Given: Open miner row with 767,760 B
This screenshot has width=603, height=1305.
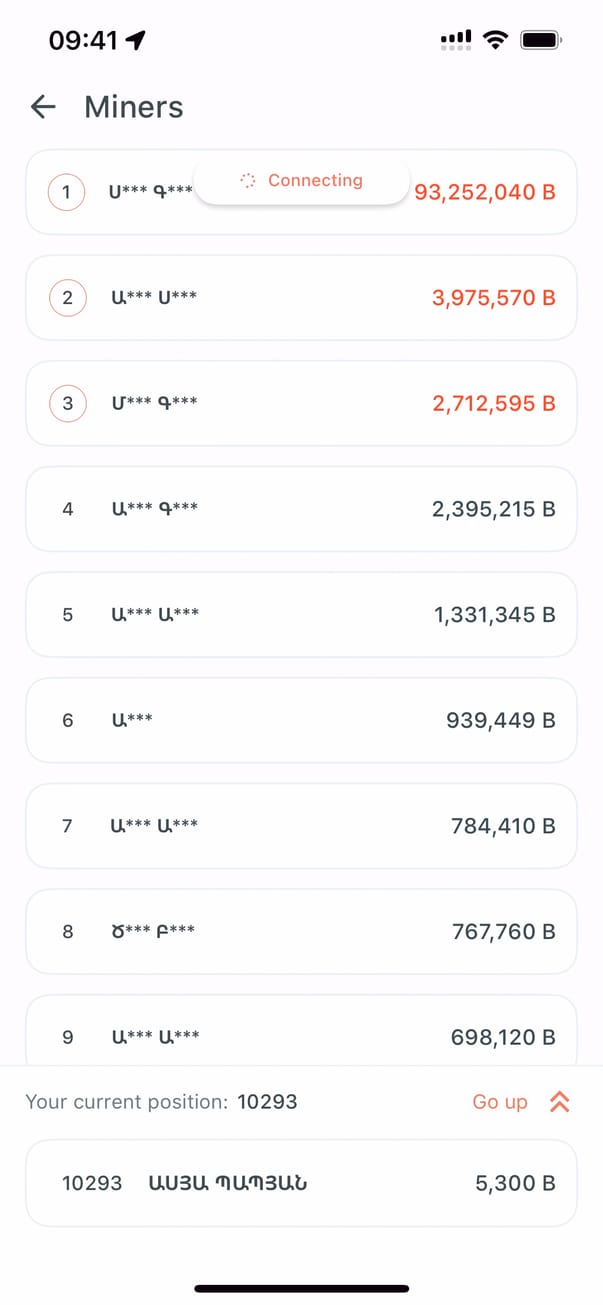Looking at the screenshot, I should click(x=301, y=931).
